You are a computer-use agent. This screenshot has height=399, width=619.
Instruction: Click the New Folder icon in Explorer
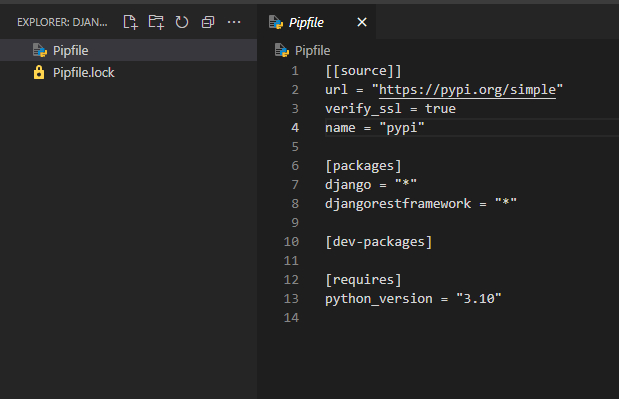156,22
